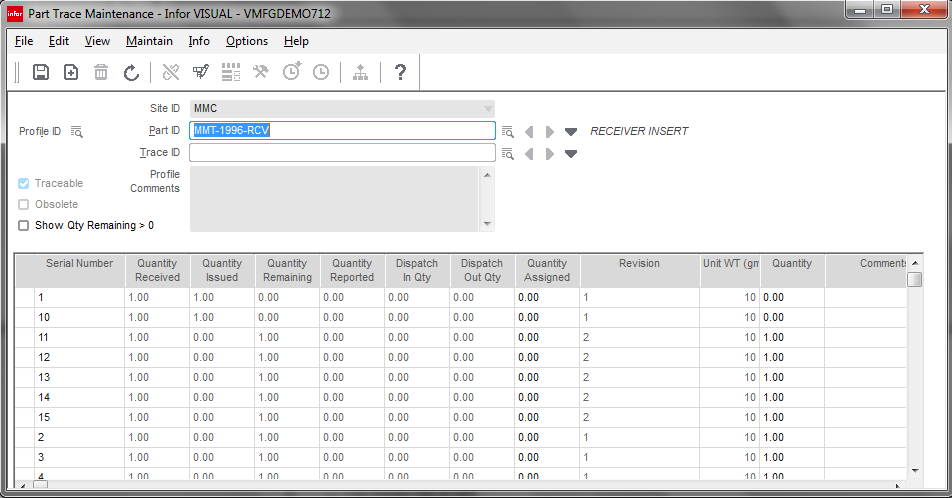952x498 pixels.
Task: Click the clock with plus toolbar icon
Action: pos(291,72)
